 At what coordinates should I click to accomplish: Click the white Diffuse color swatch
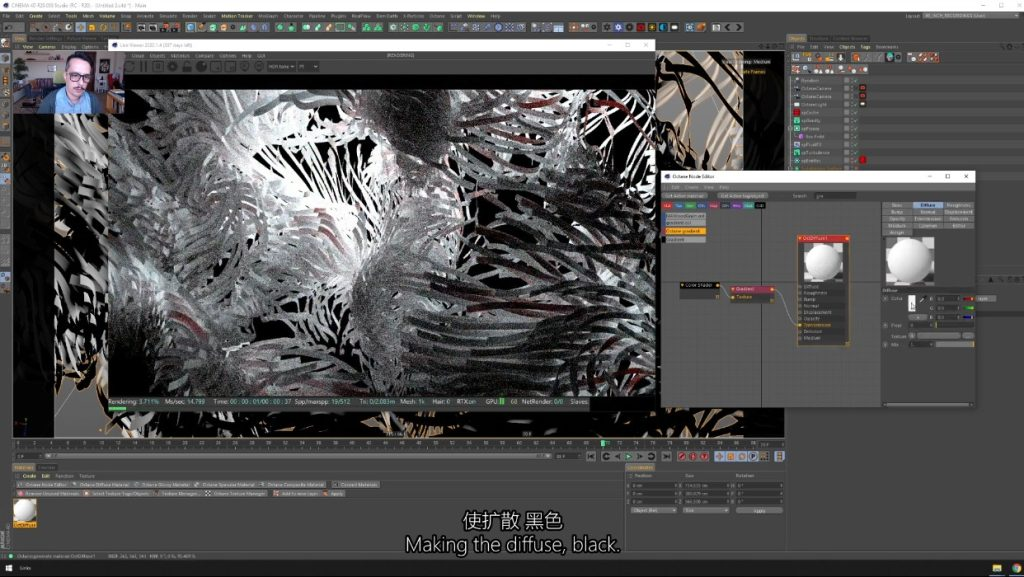coord(911,302)
